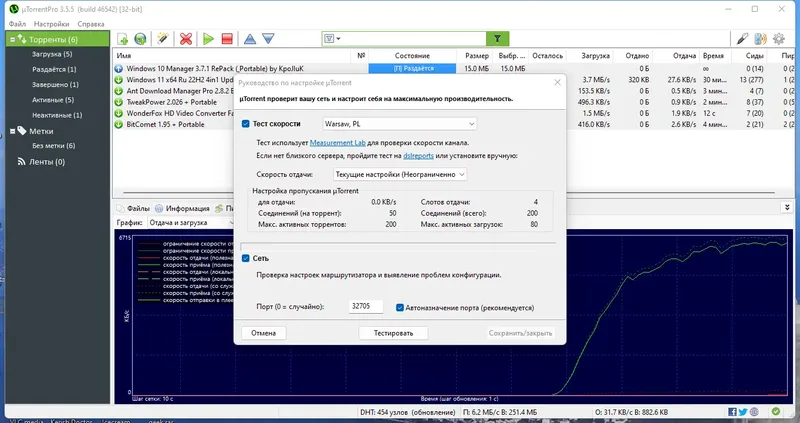Switch to the Файлы tab

pos(133,208)
